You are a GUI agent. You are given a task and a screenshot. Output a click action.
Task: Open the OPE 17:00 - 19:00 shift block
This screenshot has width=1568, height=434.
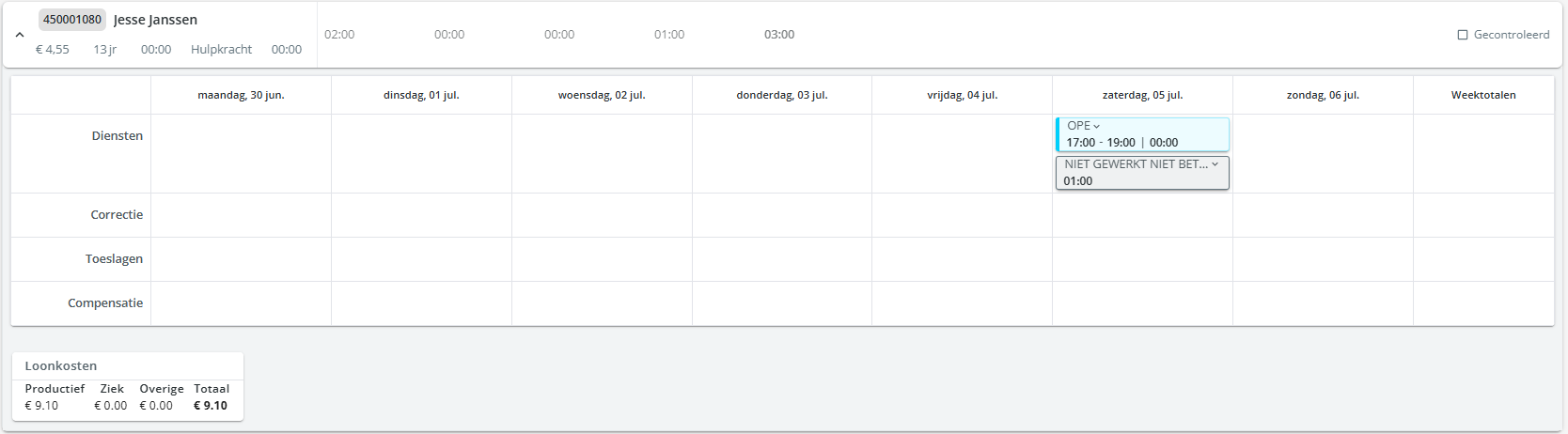(x=1142, y=134)
